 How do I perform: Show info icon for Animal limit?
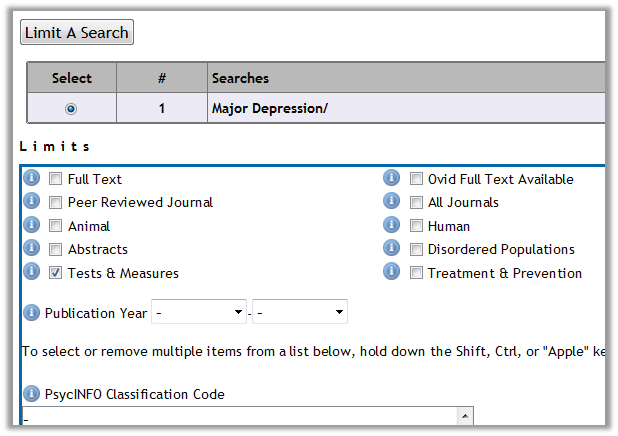(x=32, y=225)
